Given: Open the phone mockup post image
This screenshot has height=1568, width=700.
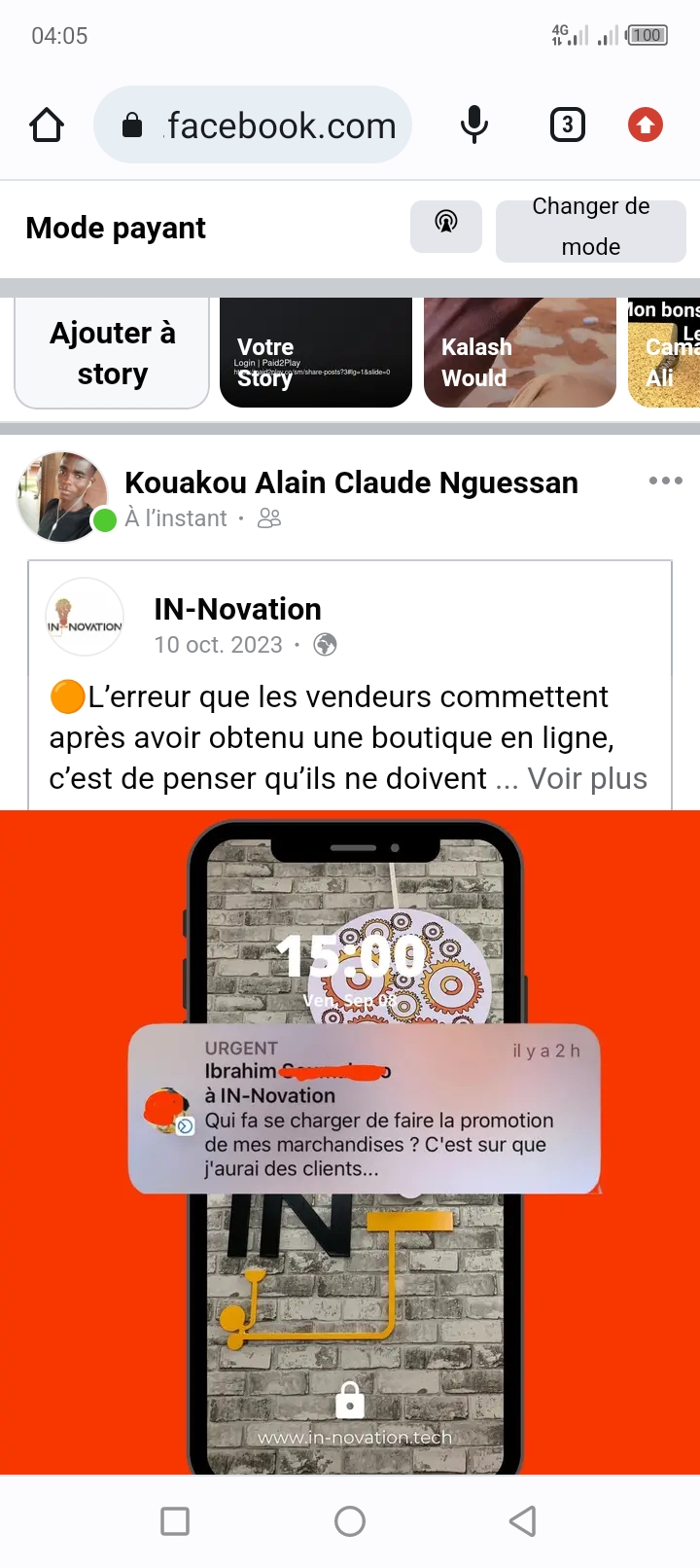Looking at the screenshot, I should (350, 1143).
